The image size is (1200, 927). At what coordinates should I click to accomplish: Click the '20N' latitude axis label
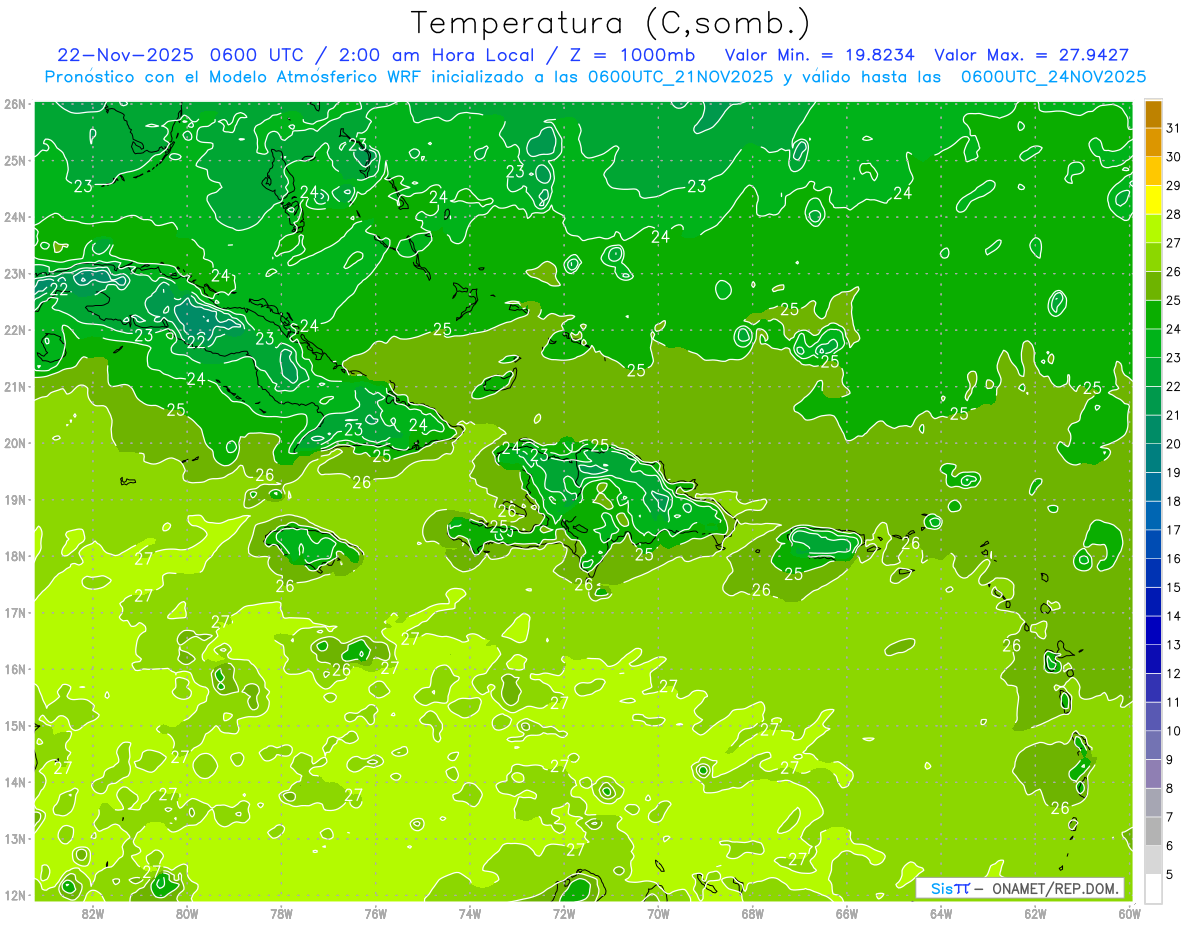[x=16, y=444]
